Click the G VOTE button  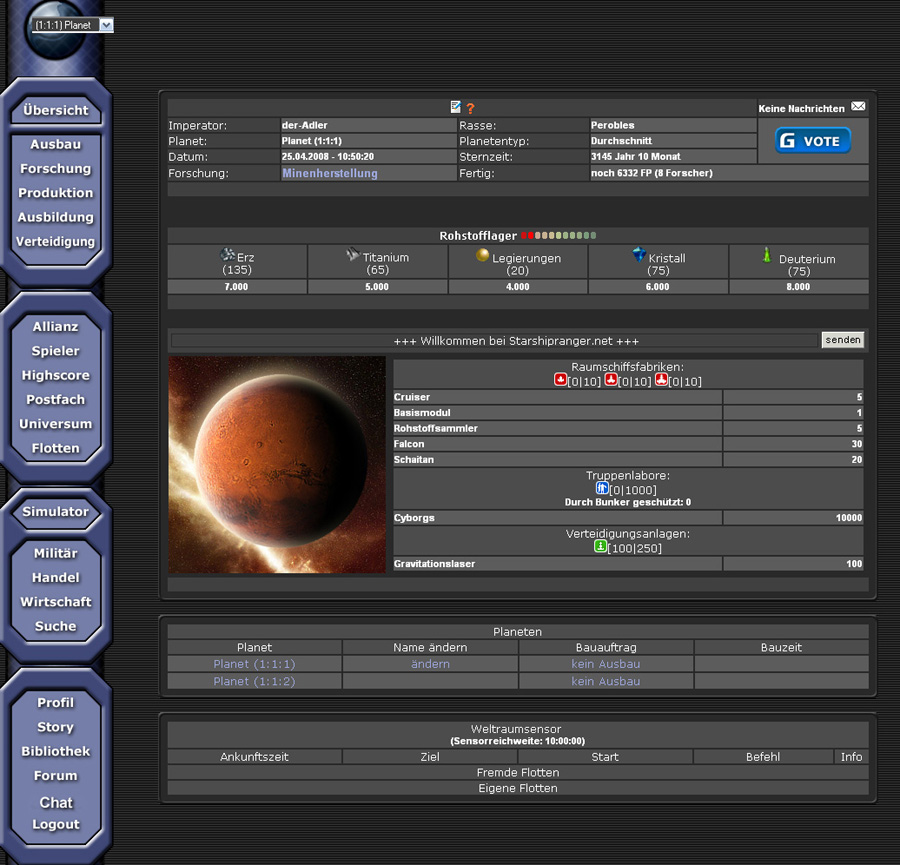[x=813, y=141]
